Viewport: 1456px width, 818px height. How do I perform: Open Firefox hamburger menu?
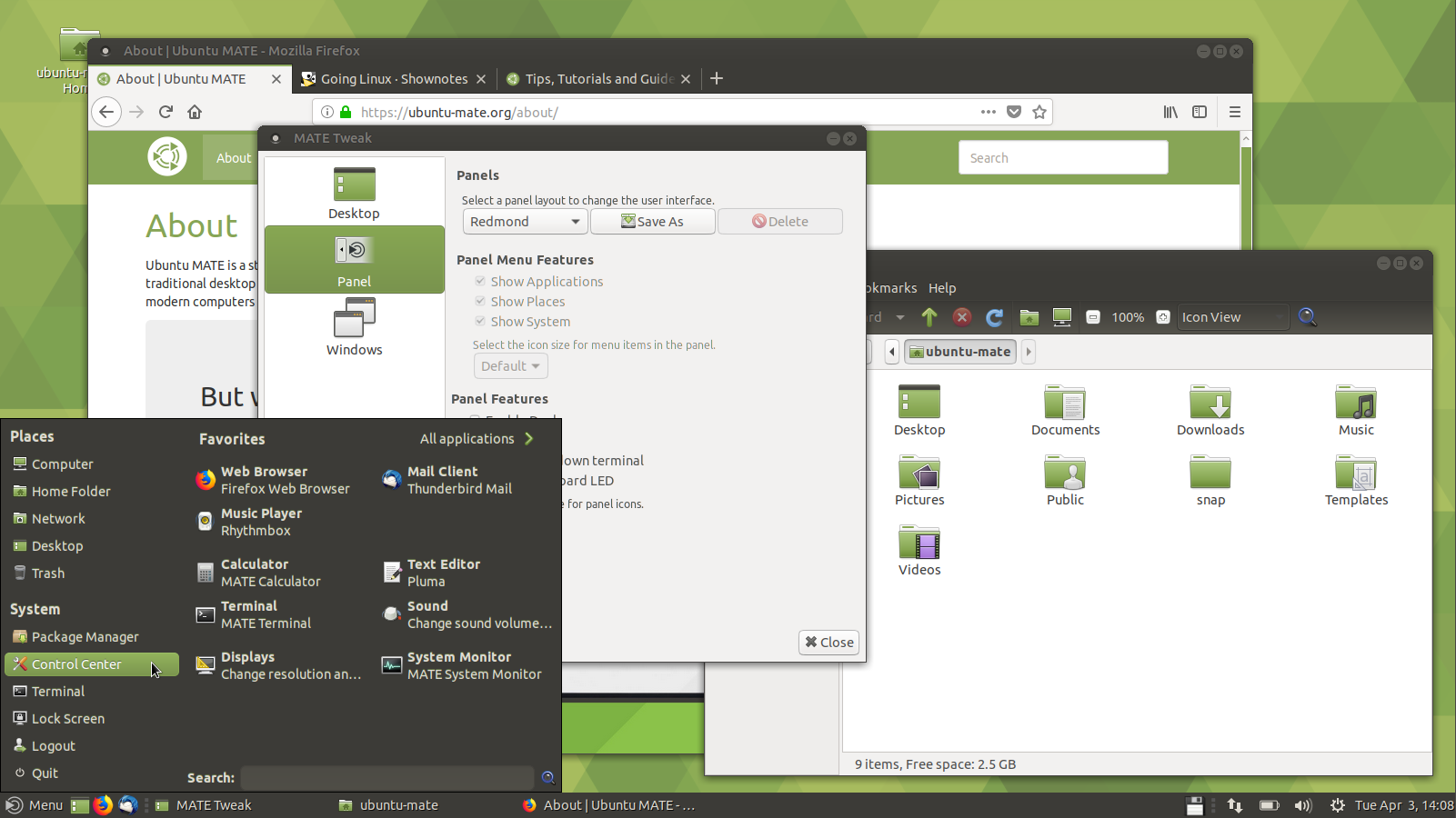[1234, 112]
